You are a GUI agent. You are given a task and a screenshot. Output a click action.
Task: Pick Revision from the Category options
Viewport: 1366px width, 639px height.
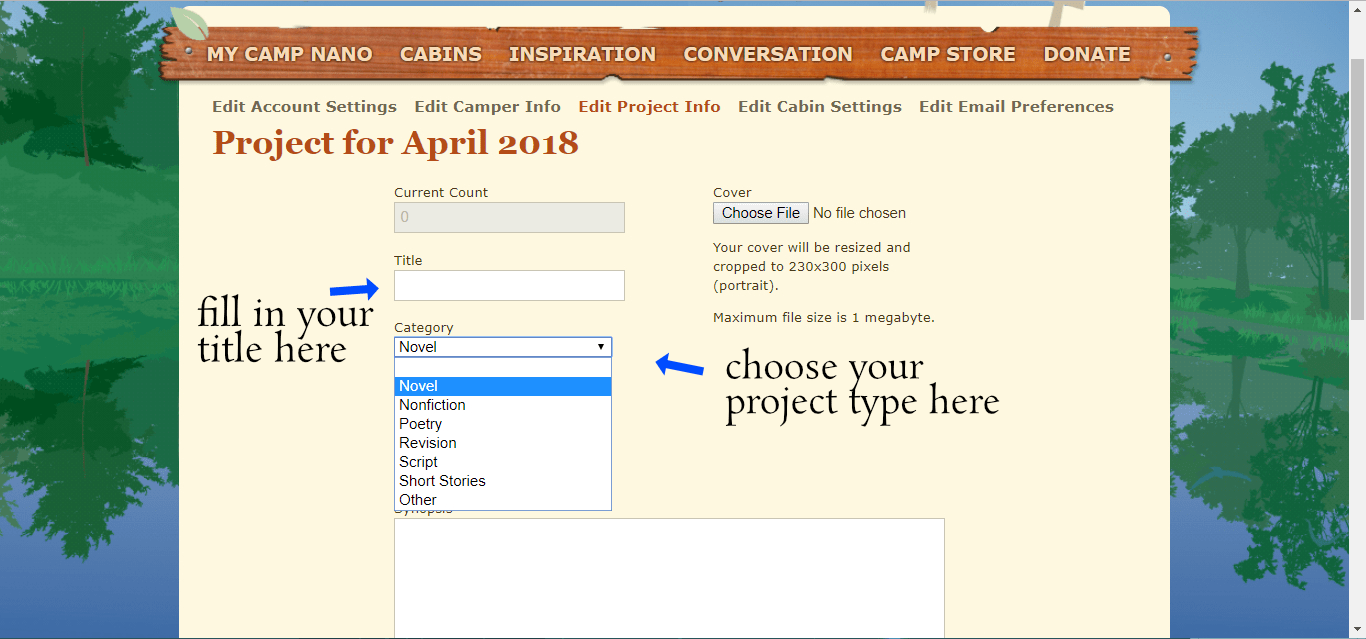point(503,443)
